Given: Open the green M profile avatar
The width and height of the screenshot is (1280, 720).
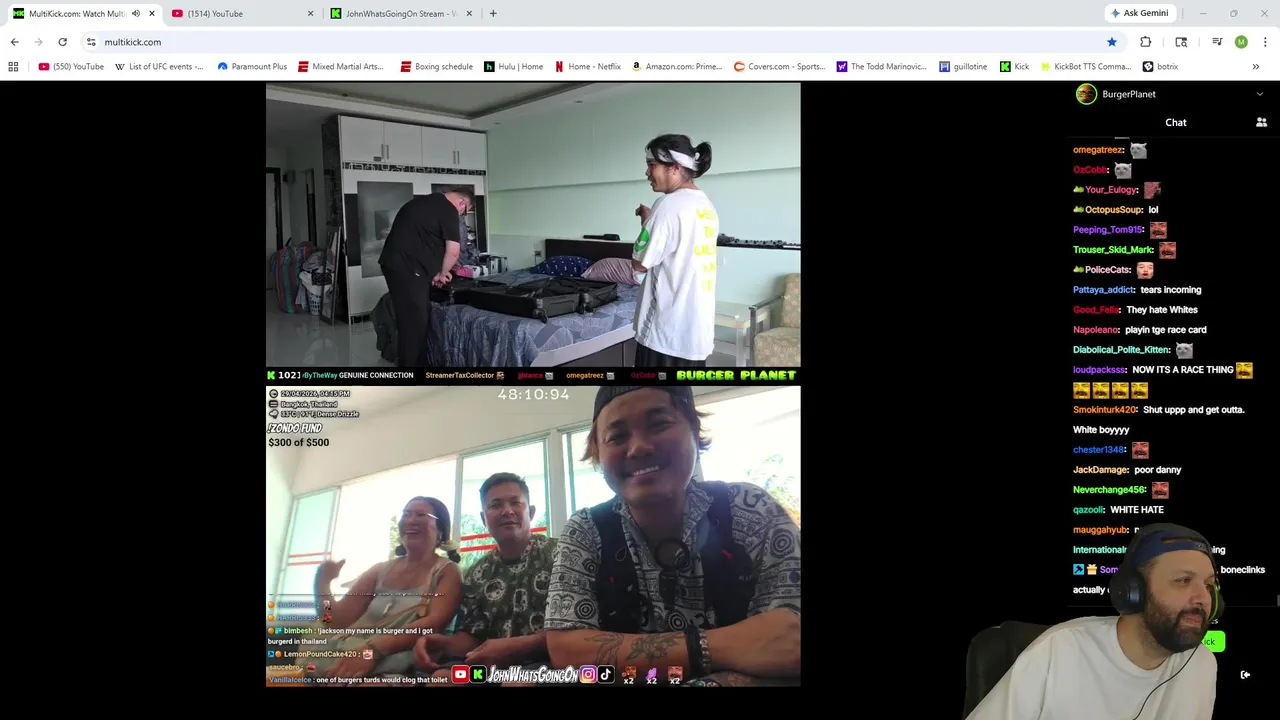Looking at the screenshot, I should click(x=1241, y=42).
